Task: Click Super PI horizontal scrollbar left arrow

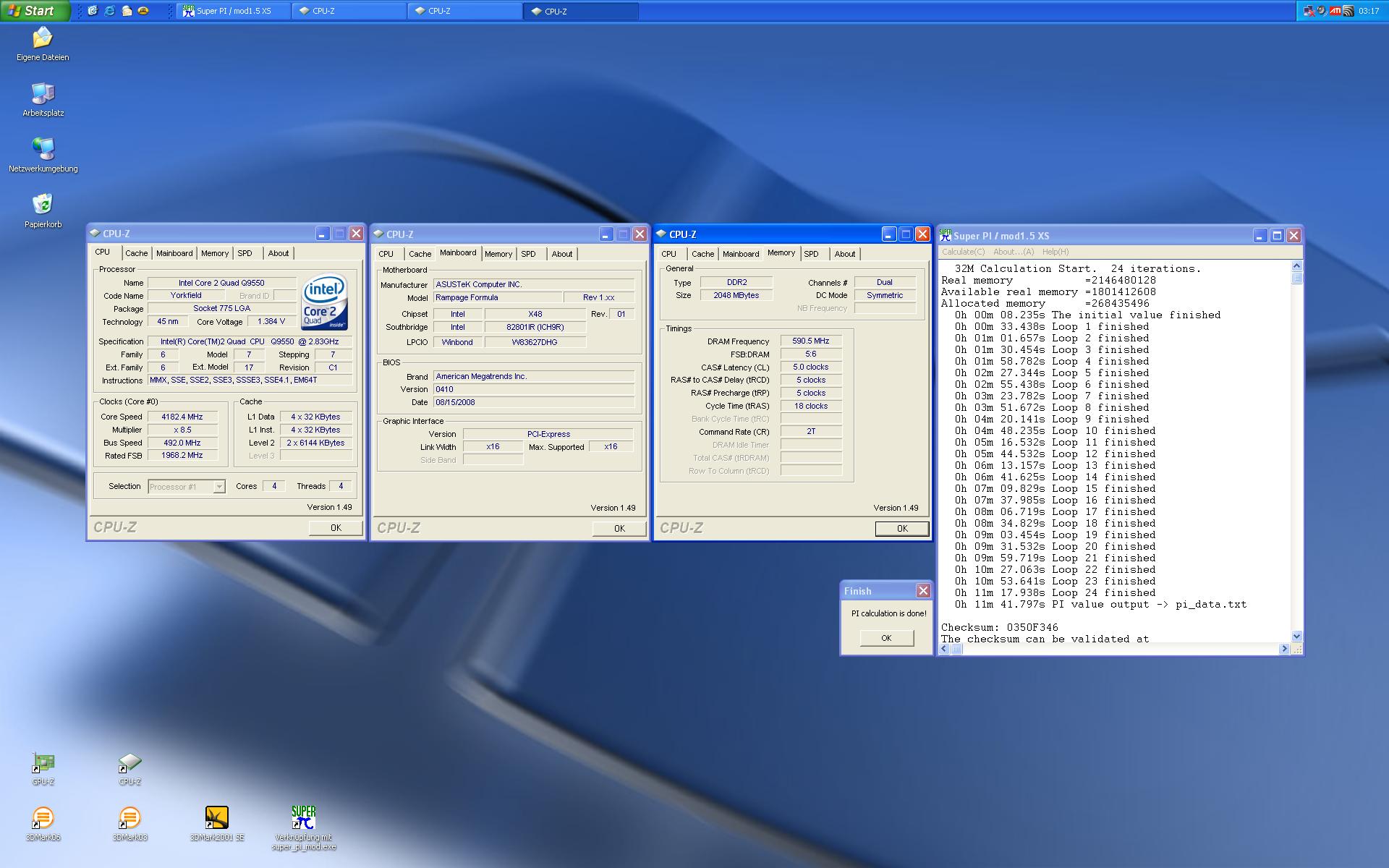Action: 945,649
